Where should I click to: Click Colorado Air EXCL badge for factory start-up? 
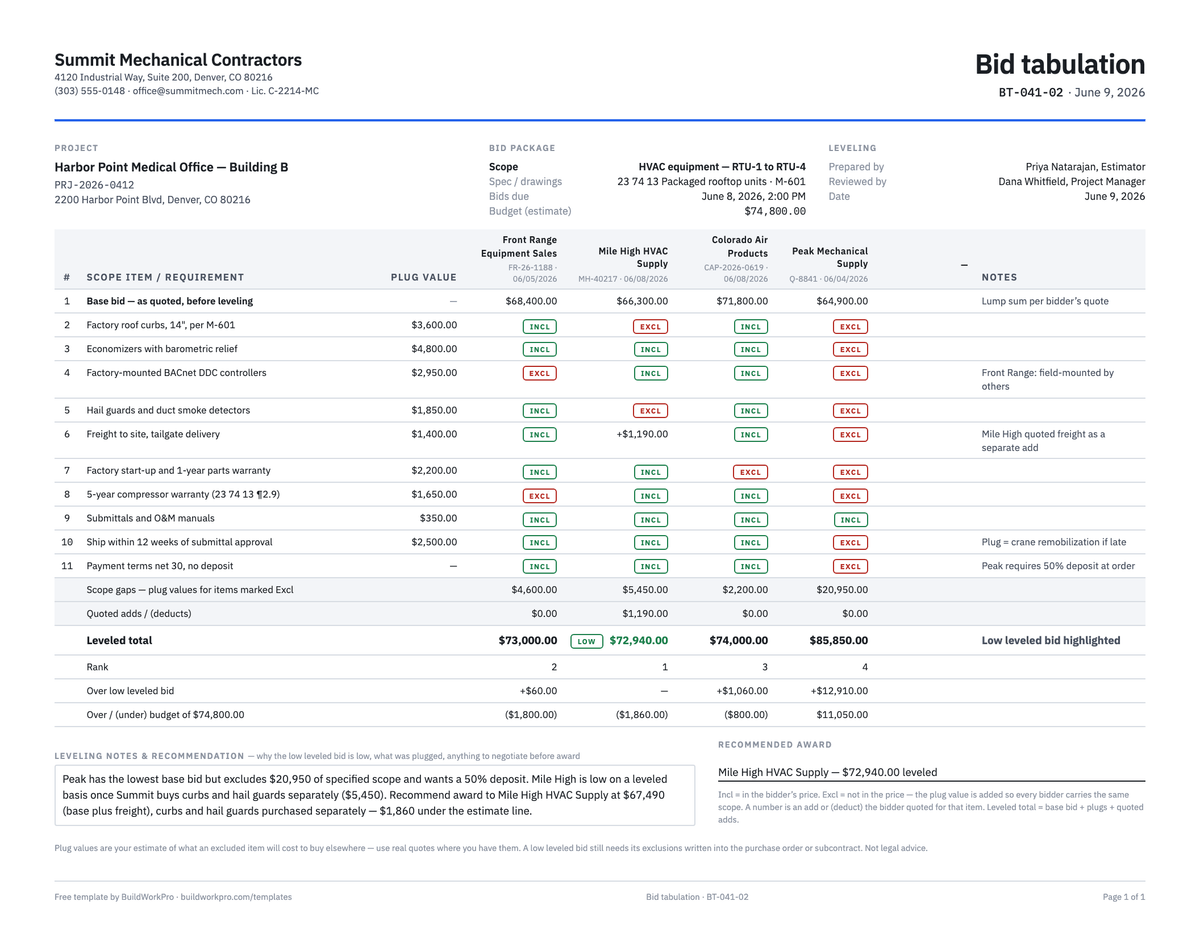(x=751, y=472)
